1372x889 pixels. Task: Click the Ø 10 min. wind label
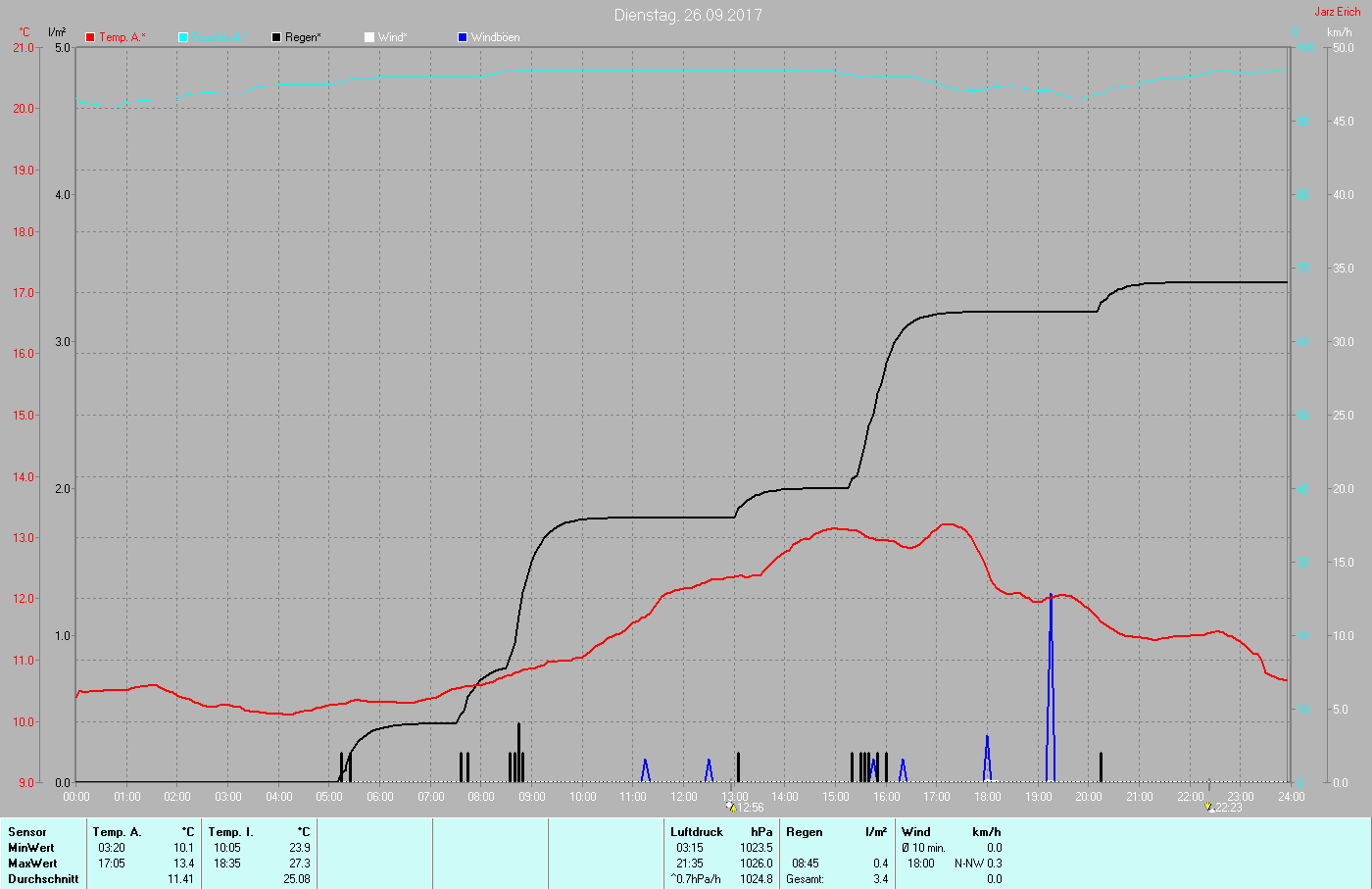click(923, 848)
